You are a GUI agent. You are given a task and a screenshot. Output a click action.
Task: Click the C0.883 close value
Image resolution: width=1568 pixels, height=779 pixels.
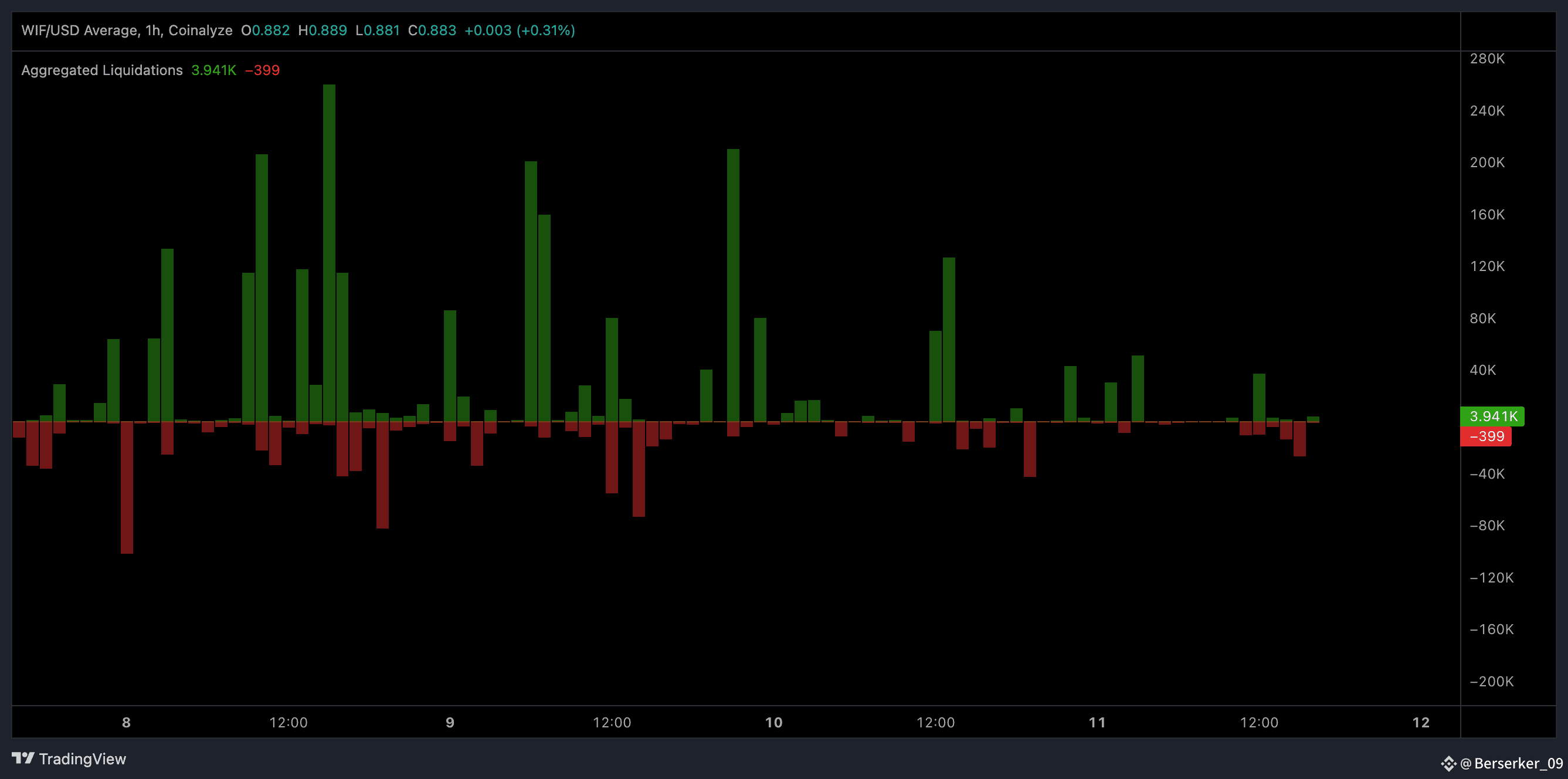(432, 31)
